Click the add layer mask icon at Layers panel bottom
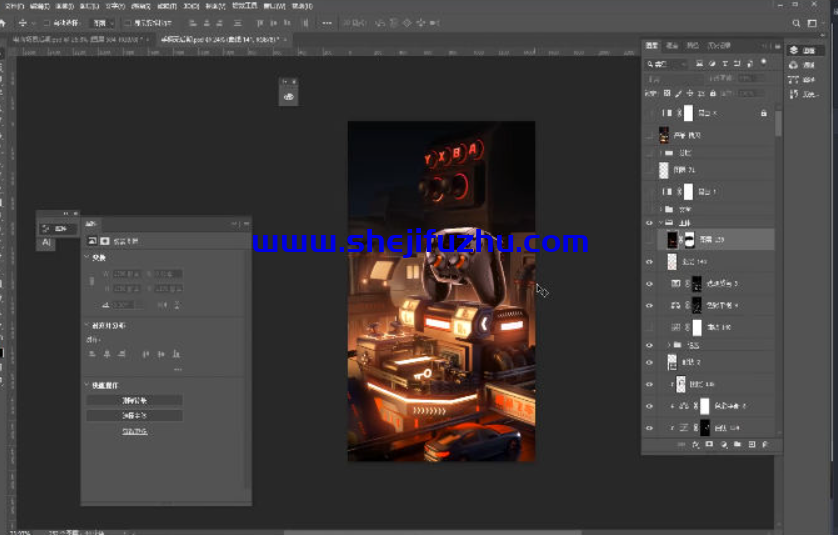Image resolution: width=838 pixels, height=535 pixels. coord(709,444)
